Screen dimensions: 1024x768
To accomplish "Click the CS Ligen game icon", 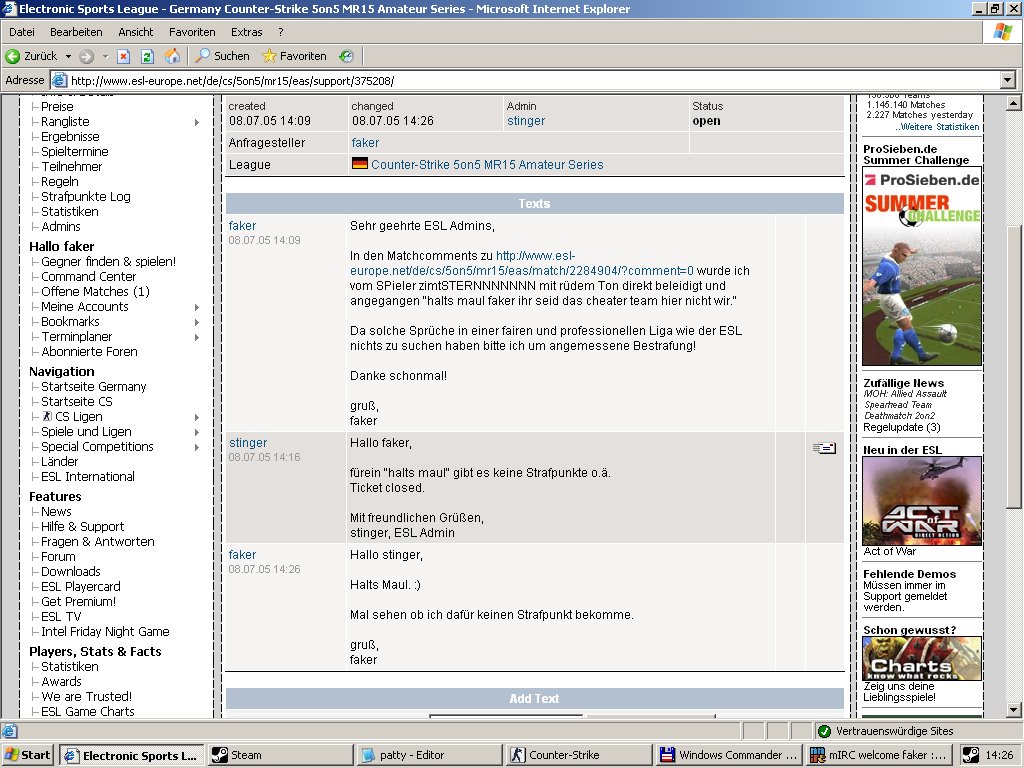I will (x=47, y=417).
